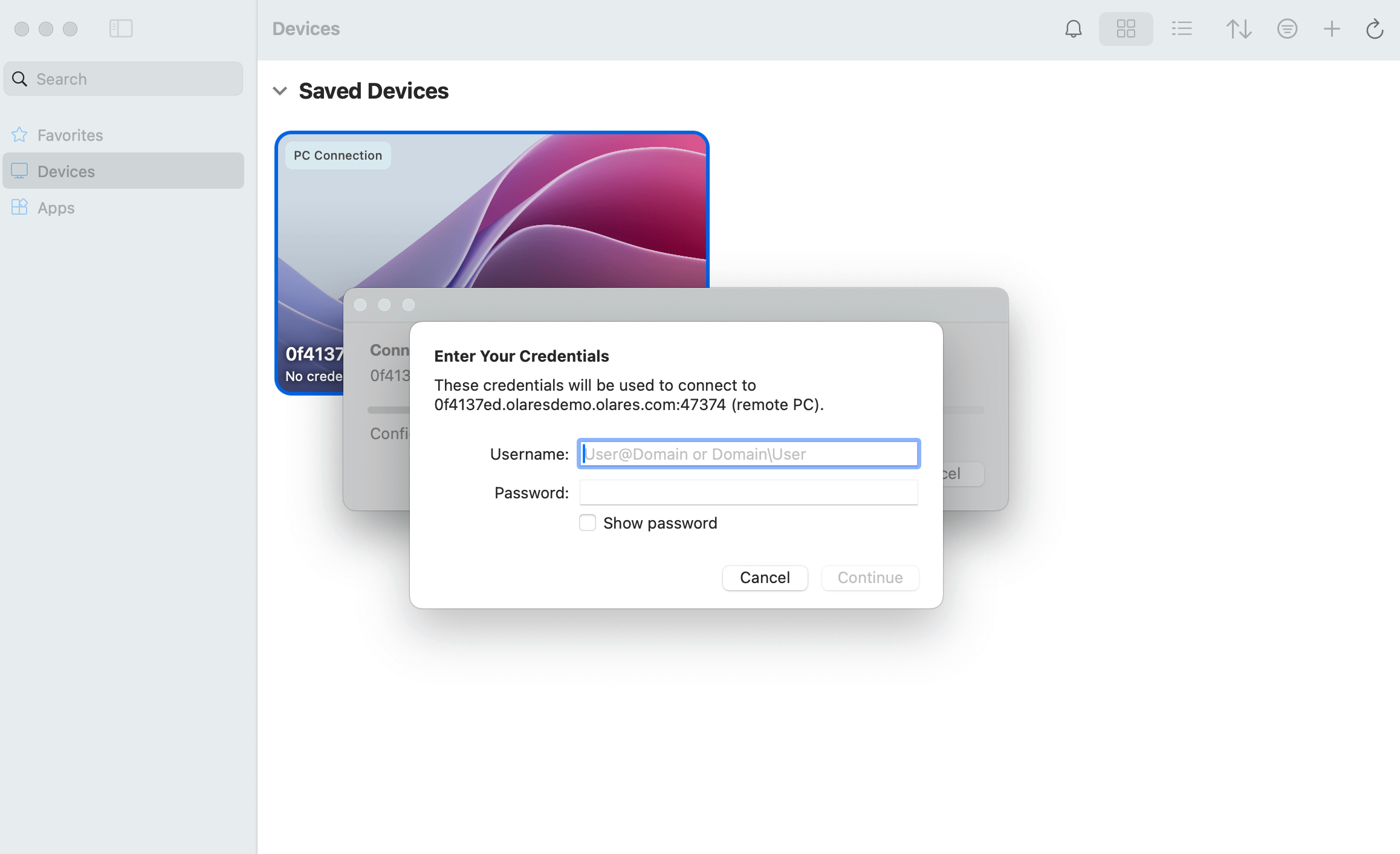
Task: Enable the Show password checkbox
Action: (x=588, y=523)
